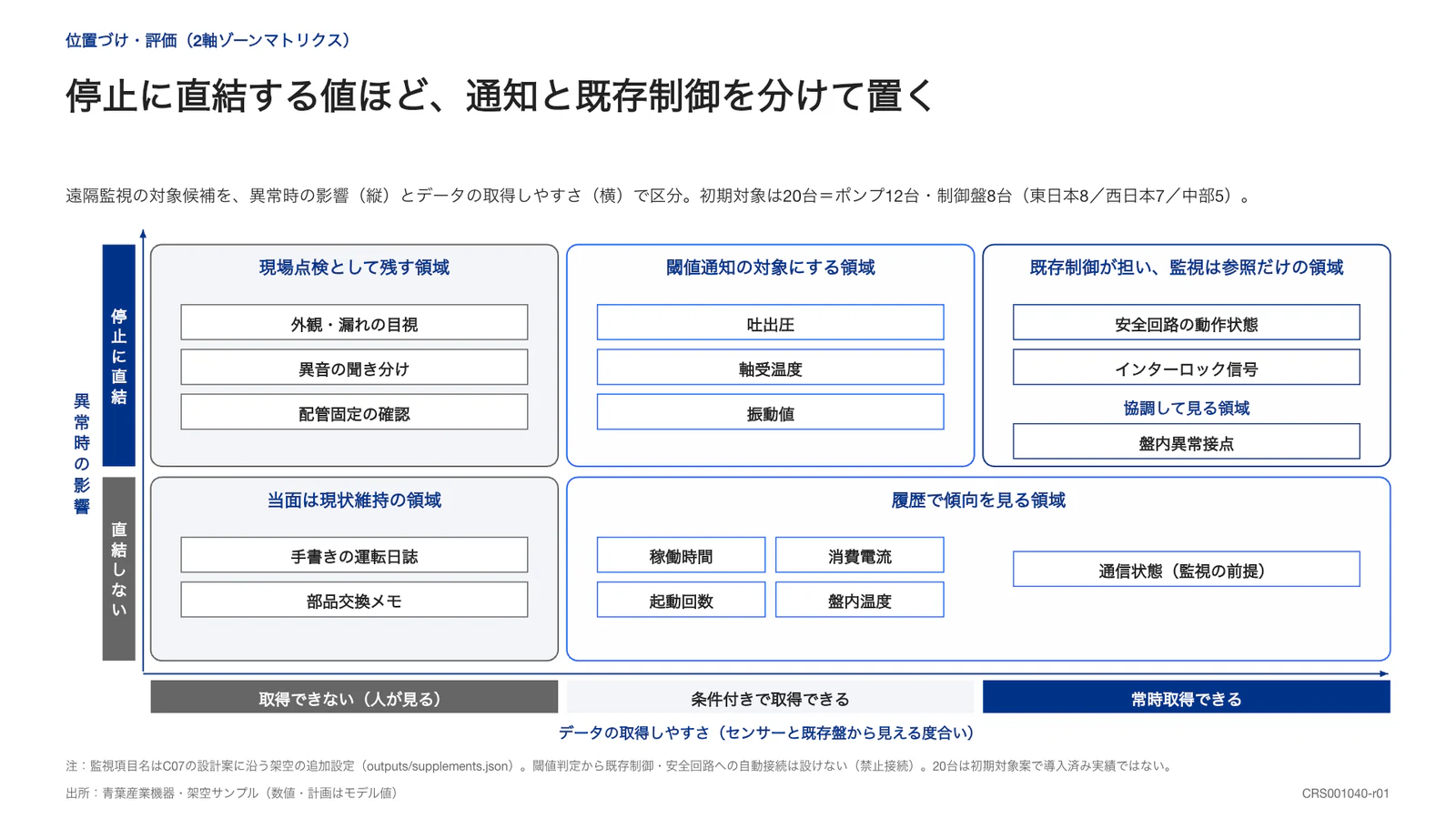Screen dimensions: 1456x819
Task: Select the 異音の聞き分け item
Action: click(x=354, y=368)
